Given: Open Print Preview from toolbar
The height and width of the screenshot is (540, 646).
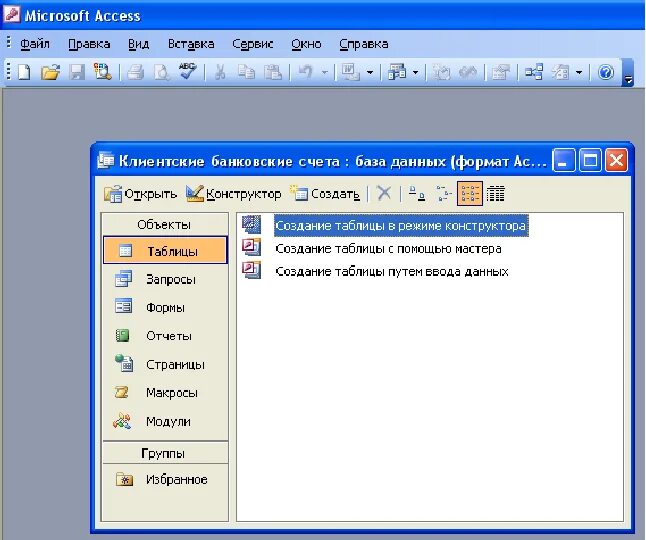Looking at the screenshot, I should [162, 72].
